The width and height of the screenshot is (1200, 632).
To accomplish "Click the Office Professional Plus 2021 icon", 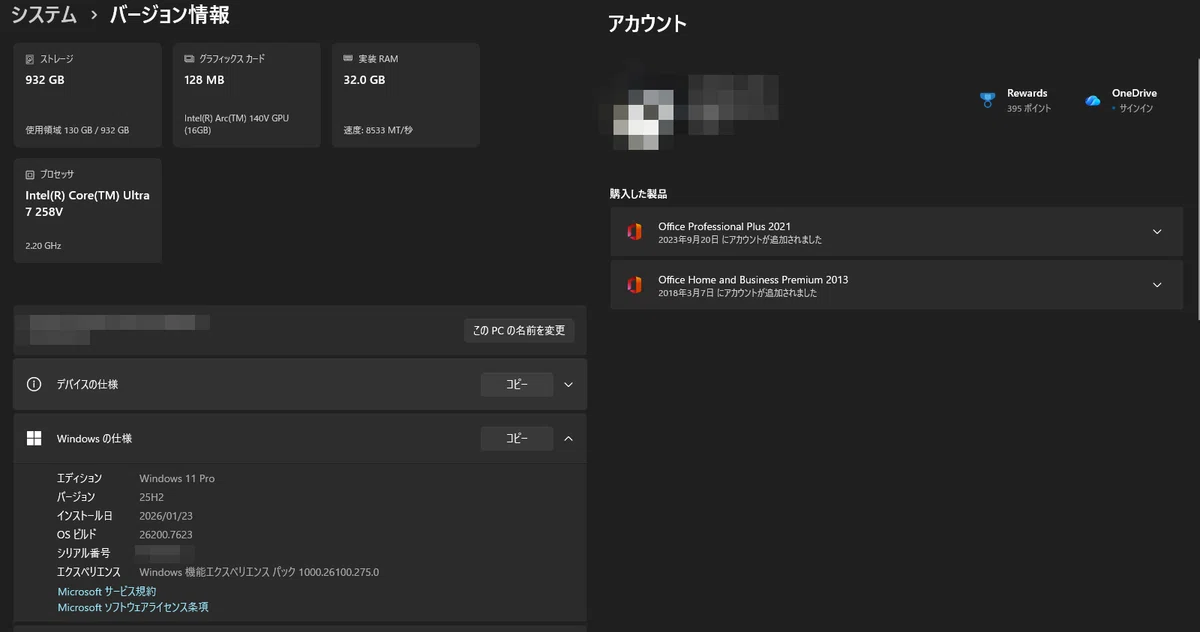I will click(634, 232).
